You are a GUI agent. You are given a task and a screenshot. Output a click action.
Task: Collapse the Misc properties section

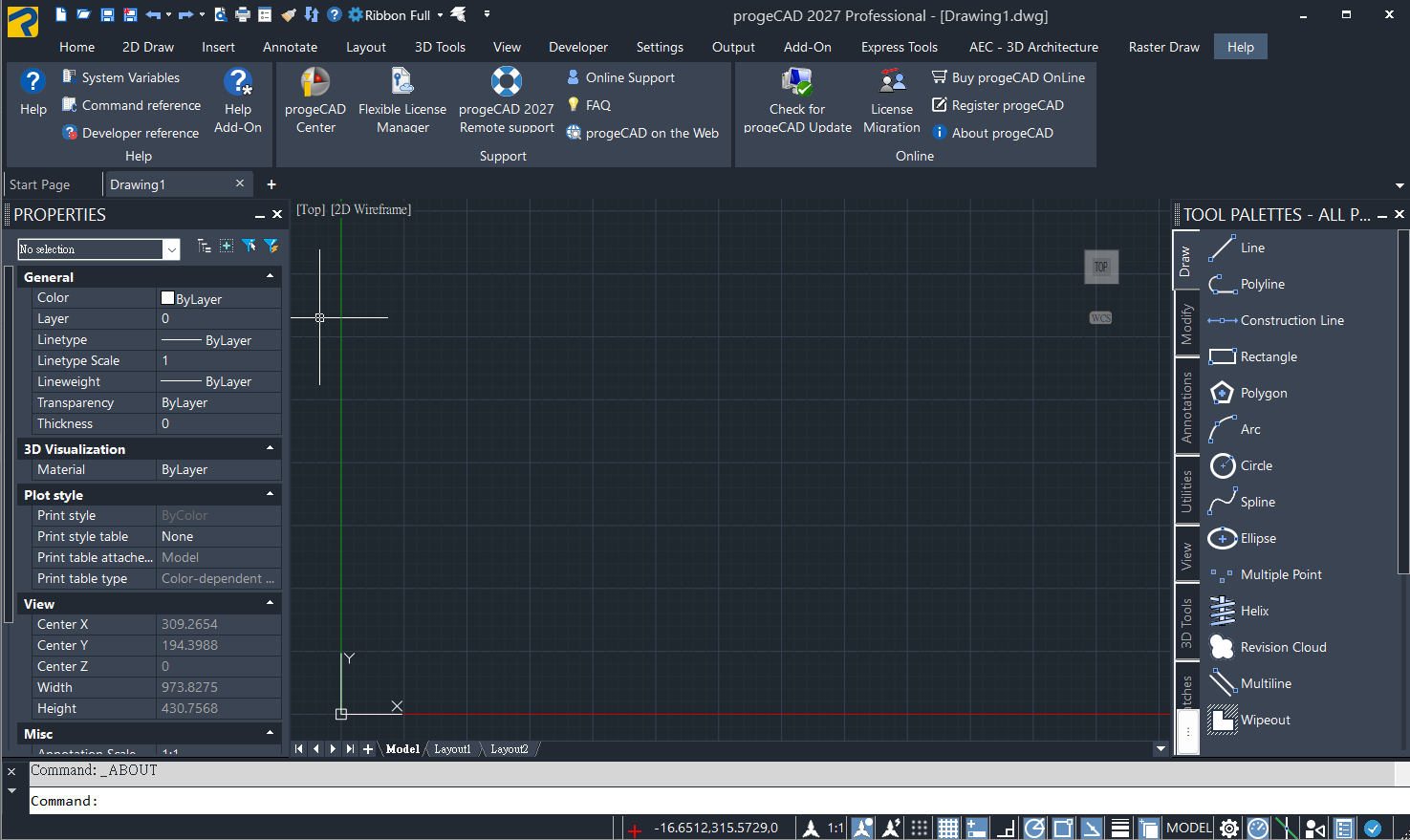pos(270,733)
